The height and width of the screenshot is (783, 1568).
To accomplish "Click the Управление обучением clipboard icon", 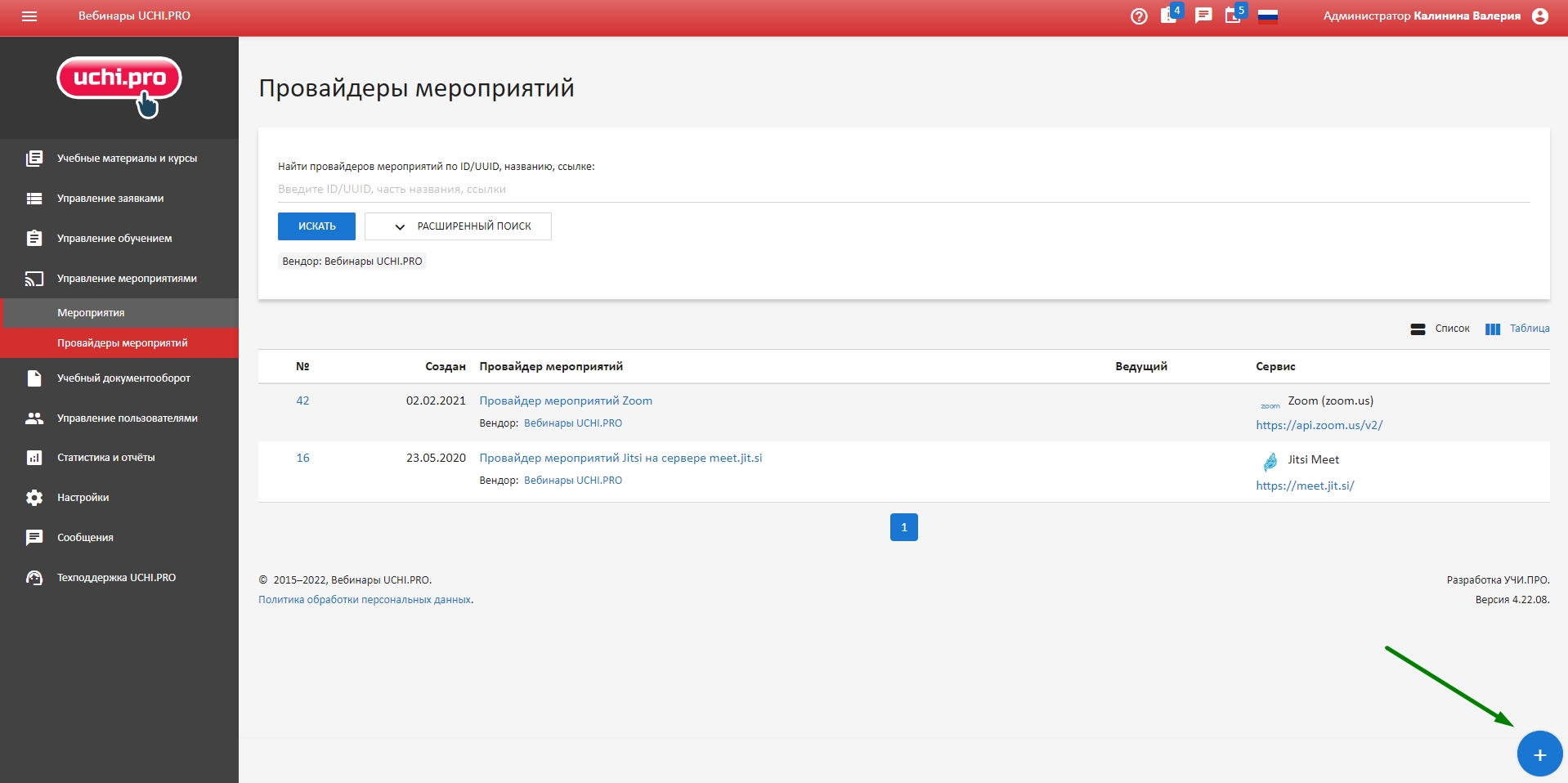I will [34, 239].
